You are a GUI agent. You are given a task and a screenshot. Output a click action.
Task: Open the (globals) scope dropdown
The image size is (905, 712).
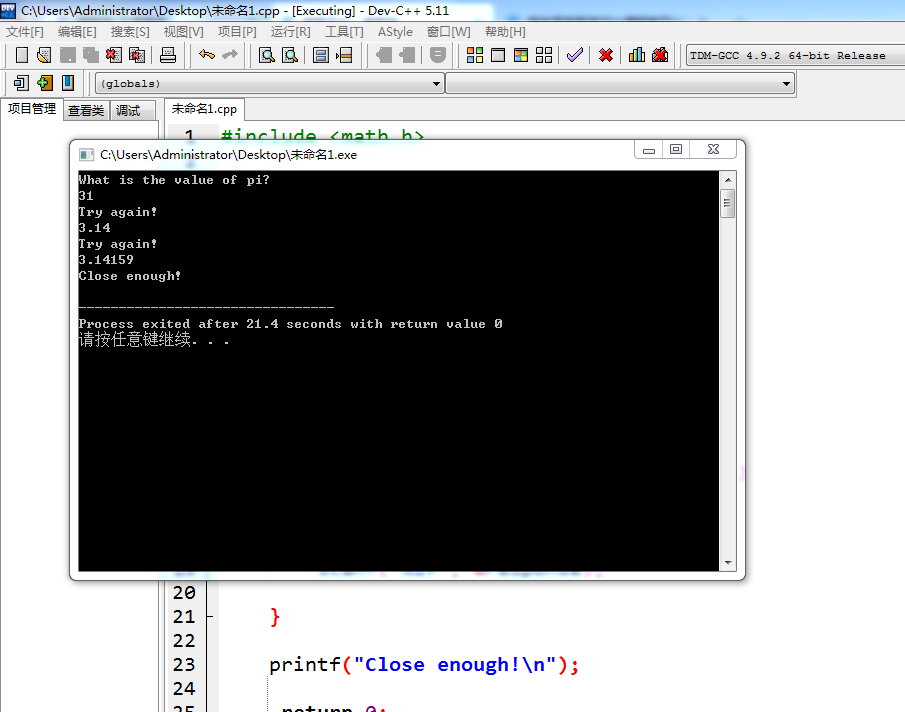pyautogui.click(x=270, y=84)
